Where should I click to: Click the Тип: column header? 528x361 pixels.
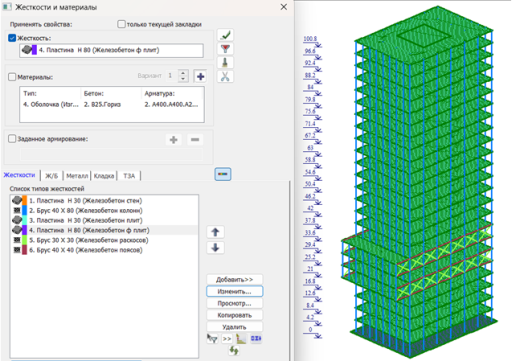click(30, 93)
